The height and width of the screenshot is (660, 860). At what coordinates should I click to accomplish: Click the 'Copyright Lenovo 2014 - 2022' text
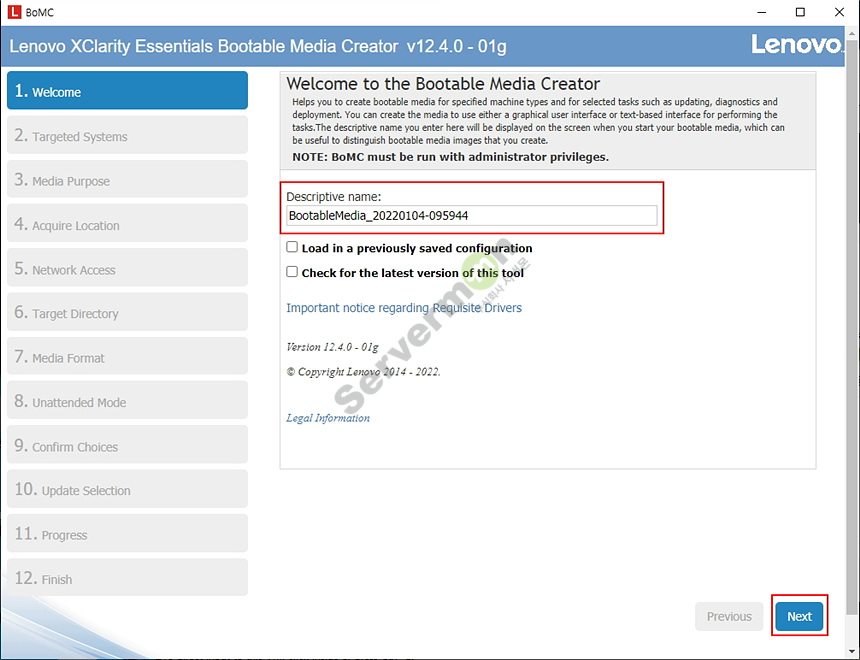[363, 372]
